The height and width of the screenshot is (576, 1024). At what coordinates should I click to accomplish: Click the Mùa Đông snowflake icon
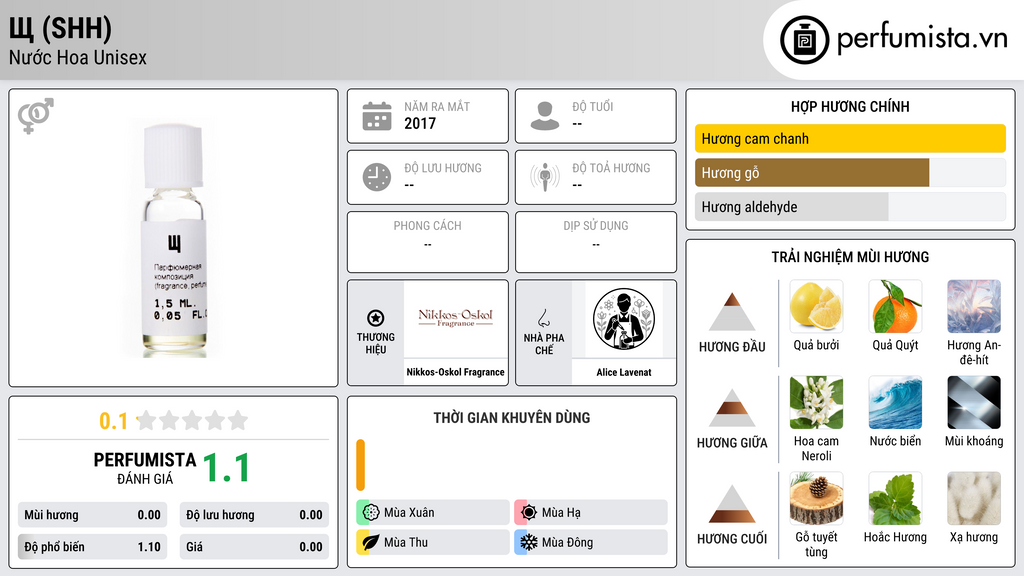point(529,542)
